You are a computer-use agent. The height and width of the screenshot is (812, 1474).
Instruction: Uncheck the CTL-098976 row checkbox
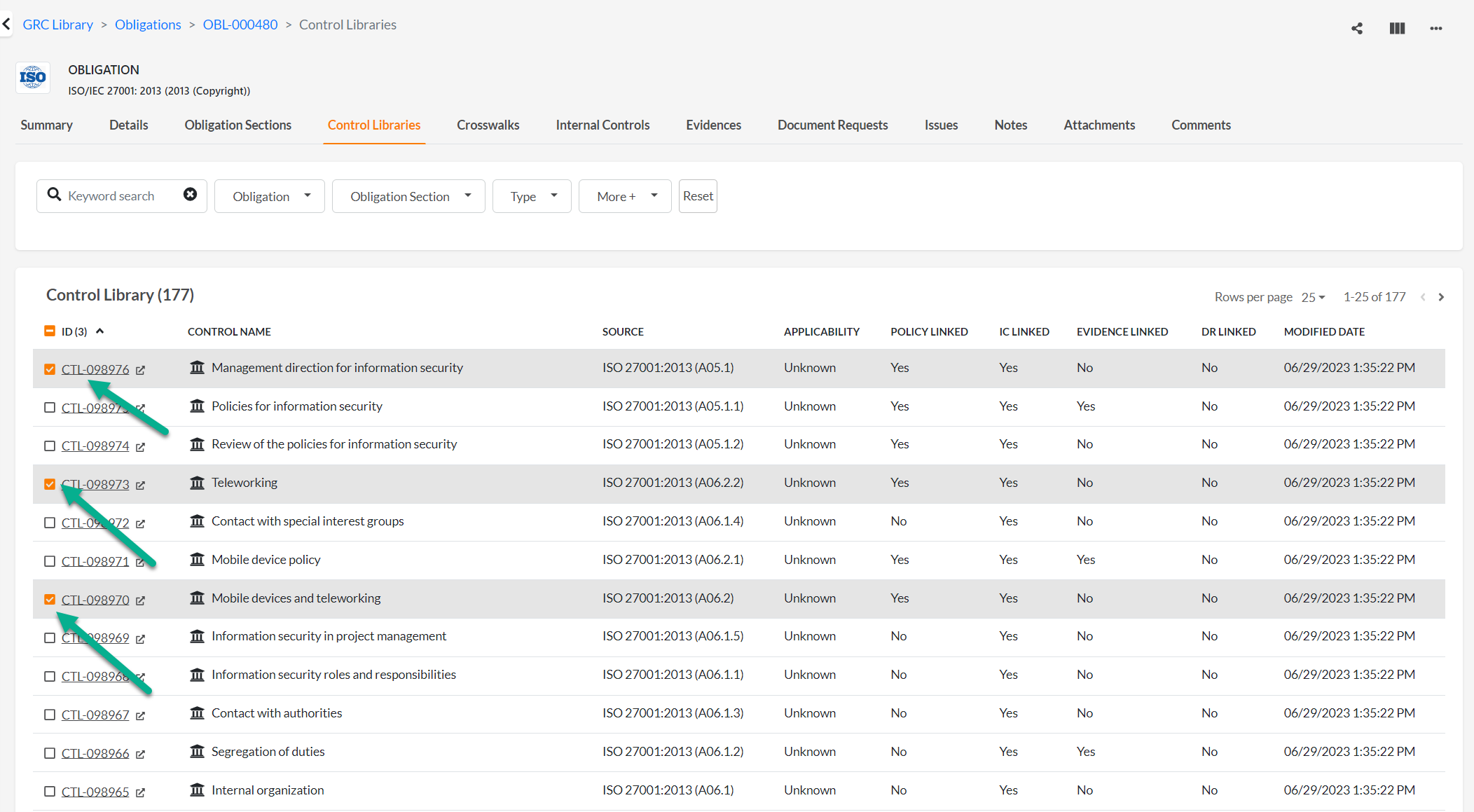pyautogui.click(x=50, y=369)
